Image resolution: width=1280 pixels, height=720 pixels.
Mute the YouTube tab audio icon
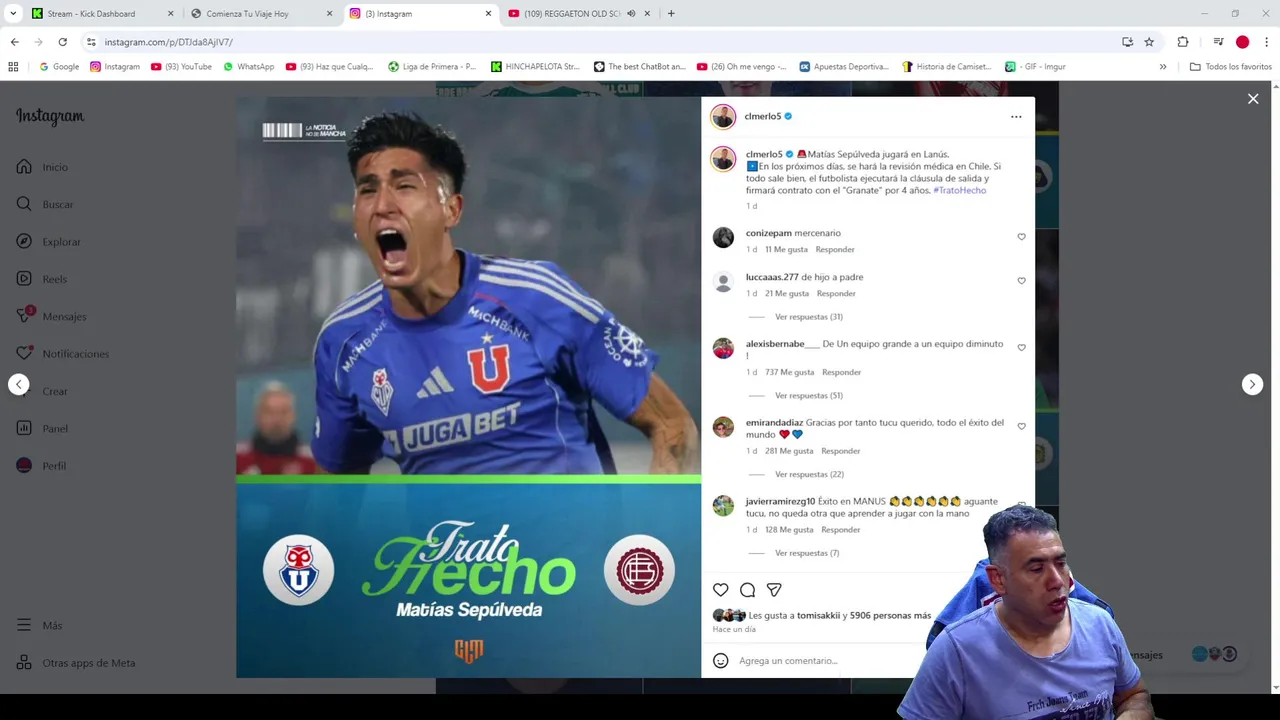pos(631,14)
